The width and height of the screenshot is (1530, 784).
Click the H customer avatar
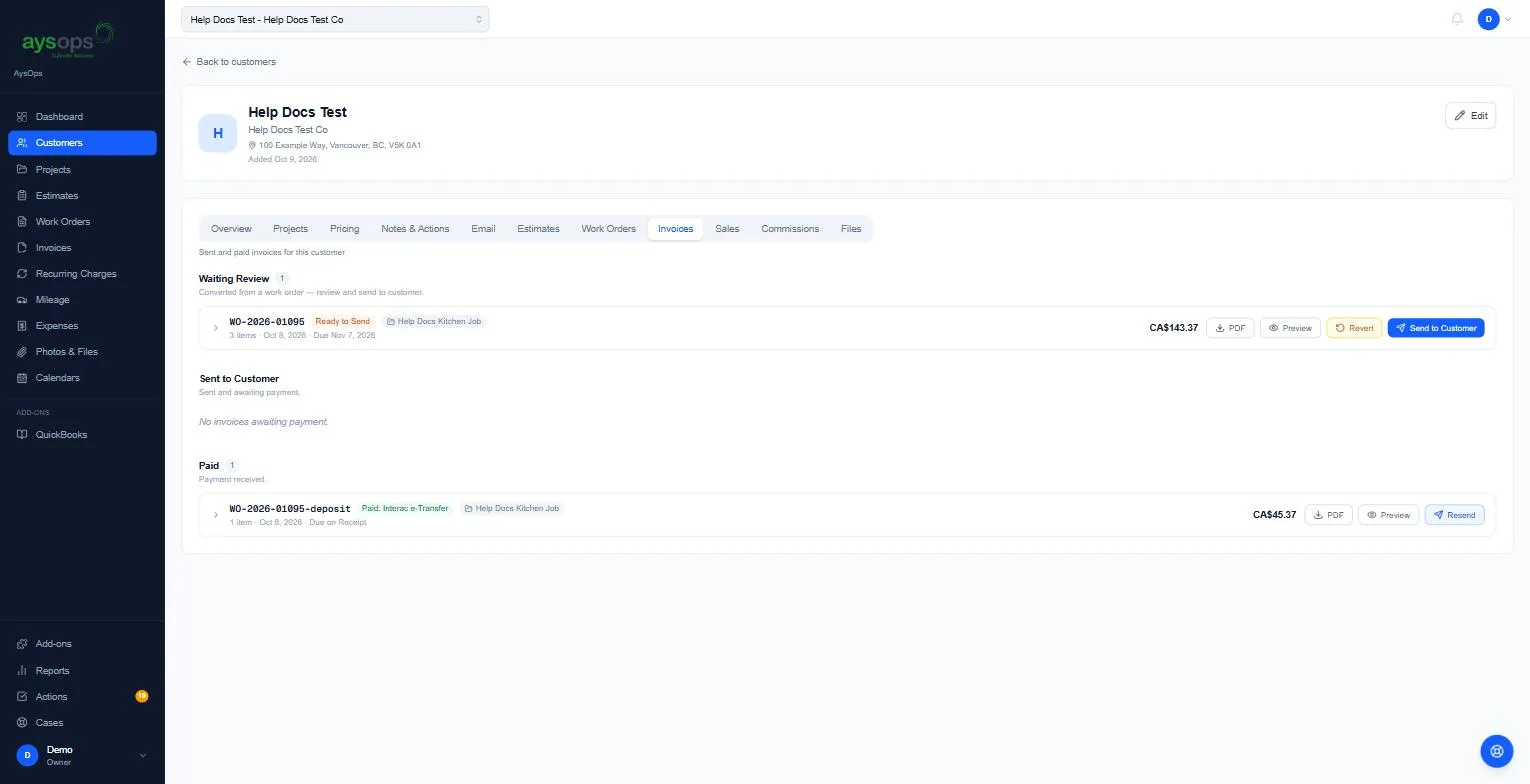tap(218, 133)
